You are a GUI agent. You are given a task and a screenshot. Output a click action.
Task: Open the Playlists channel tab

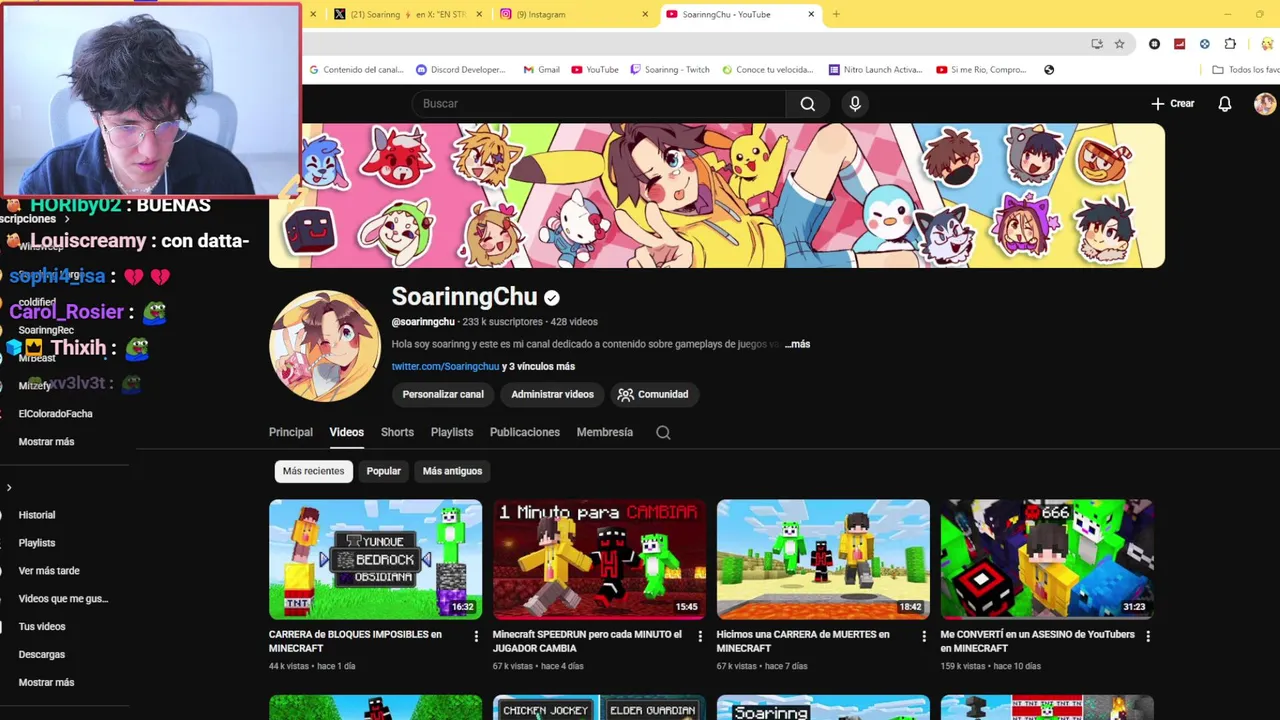tap(452, 433)
